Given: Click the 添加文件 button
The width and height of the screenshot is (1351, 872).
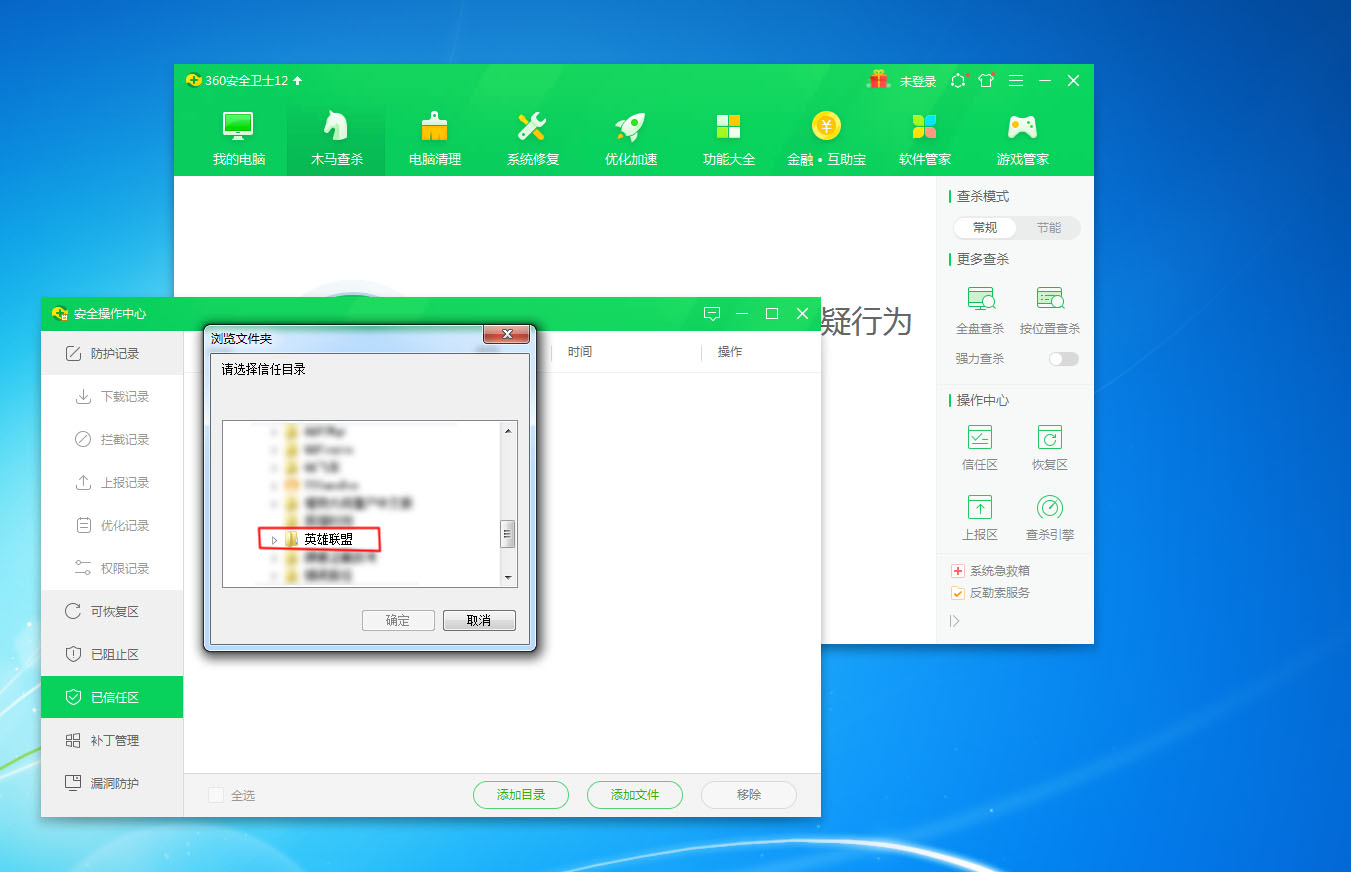Looking at the screenshot, I should (x=635, y=795).
